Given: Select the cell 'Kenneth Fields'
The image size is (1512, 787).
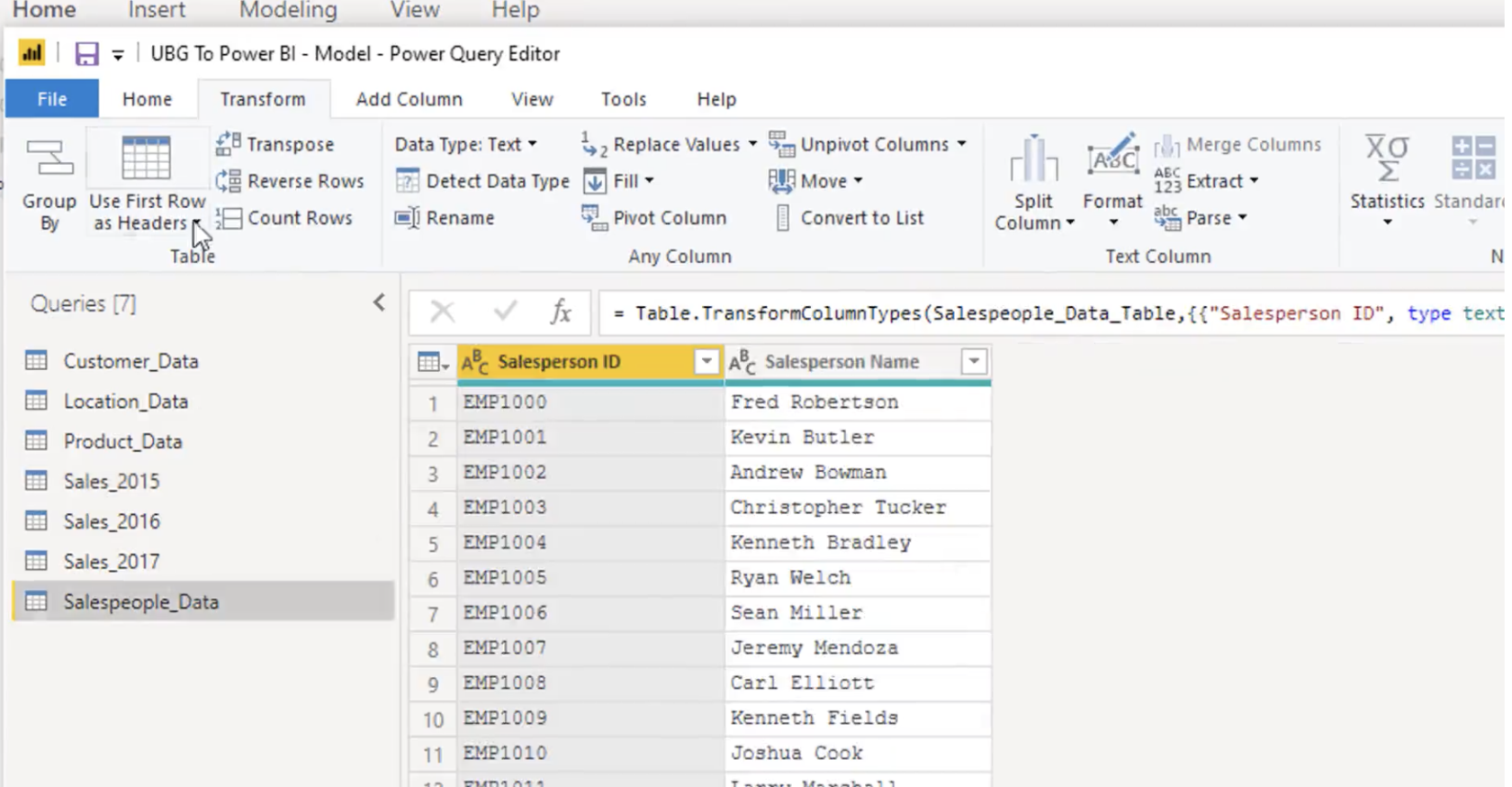Looking at the screenshot, I should (x=858, y=718).
